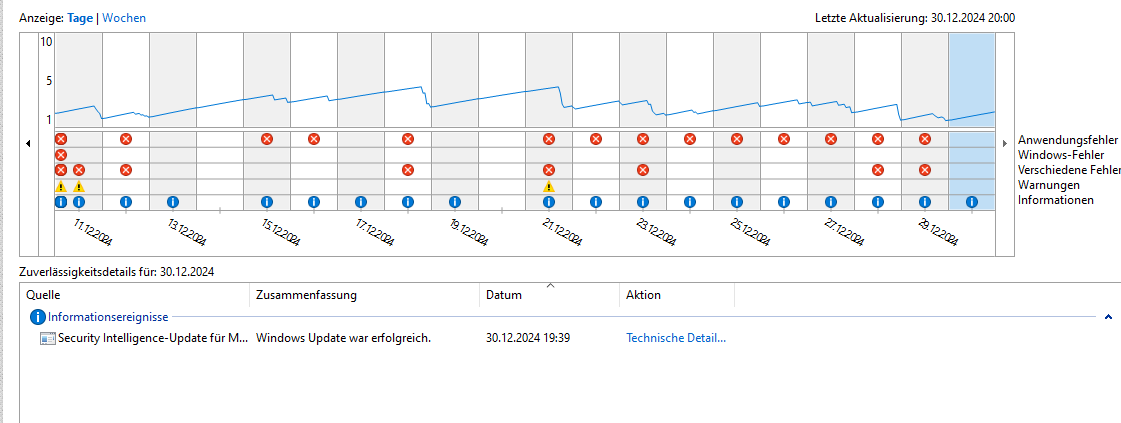Collapse the Informationsereignisse group chevron
This screenshot has width=1121, height=423.
[1108, 317]
